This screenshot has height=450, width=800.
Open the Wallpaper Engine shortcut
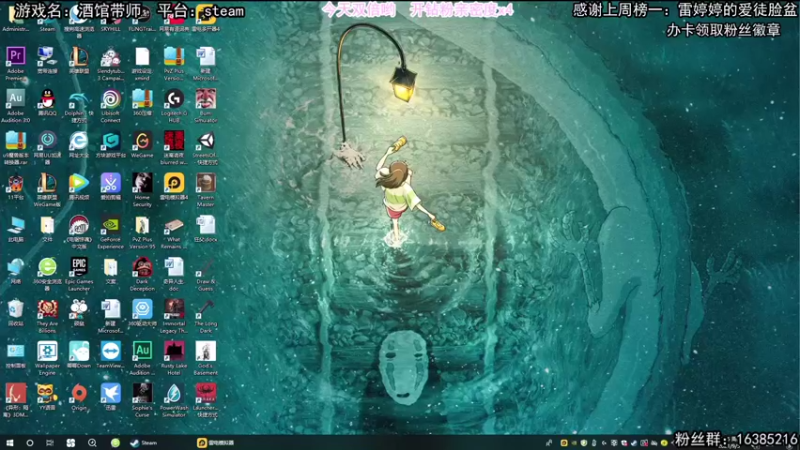(x=47, y=358)
